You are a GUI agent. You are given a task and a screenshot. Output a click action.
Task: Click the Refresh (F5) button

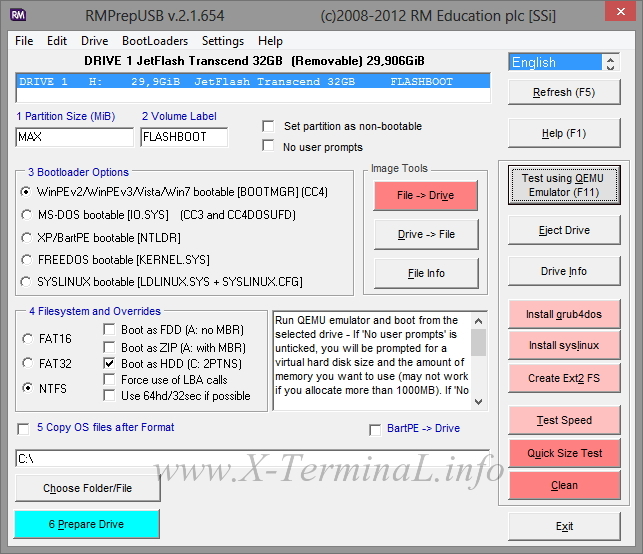[x=564, y=92]
